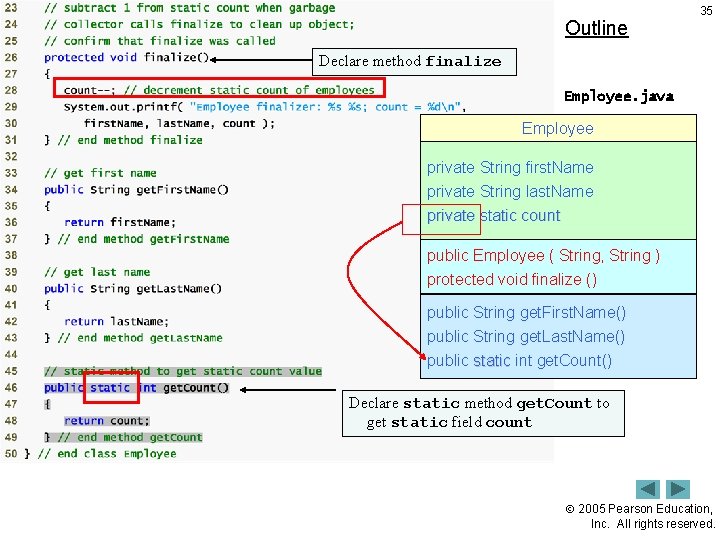Screen dimensions: 720x540
Task: Select 'private String firstName' in diagram
Action: tap(510, 168)
